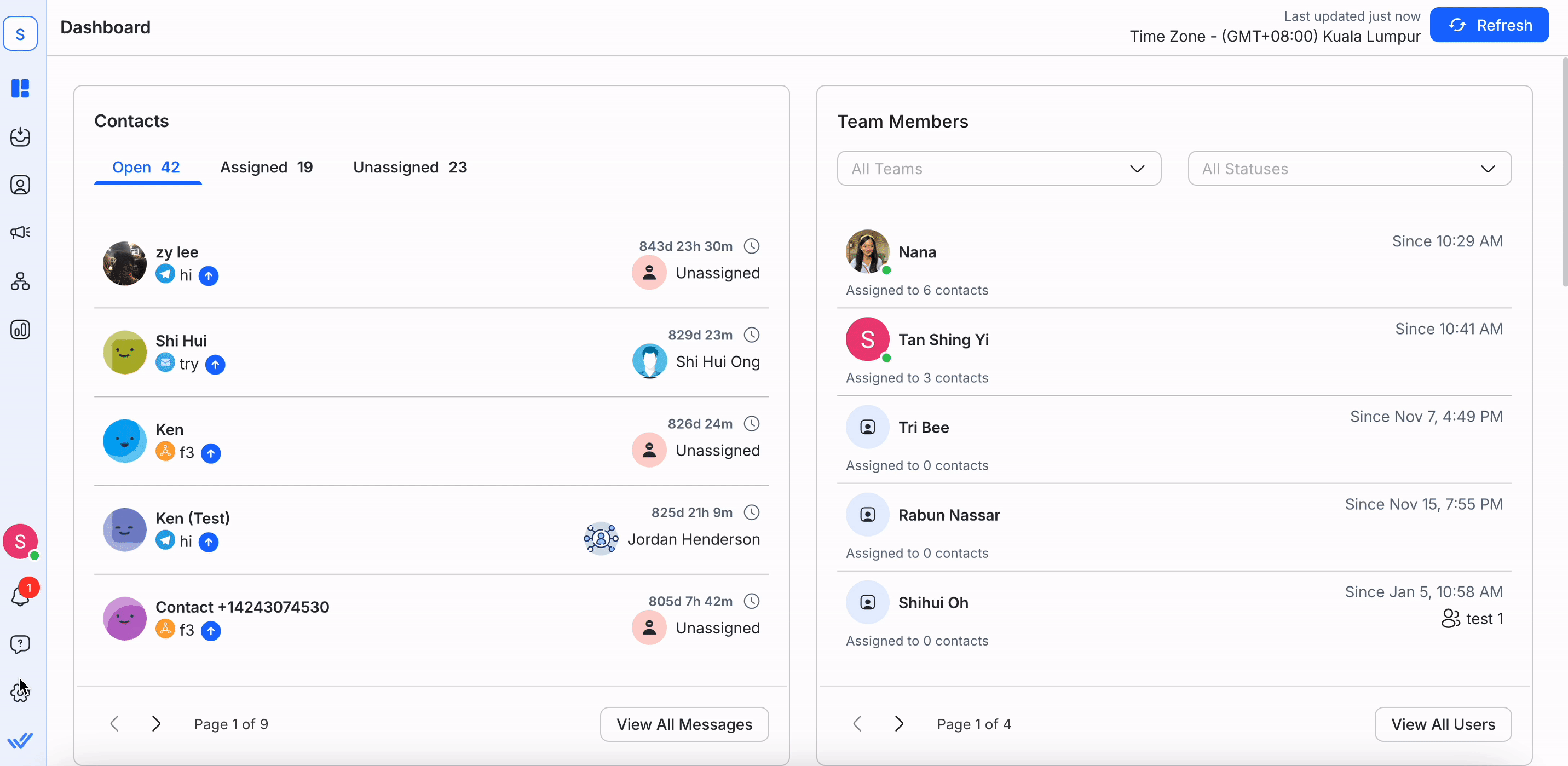
Task: Open the Workflows sidebar icon
Action: tap(20, 281)
